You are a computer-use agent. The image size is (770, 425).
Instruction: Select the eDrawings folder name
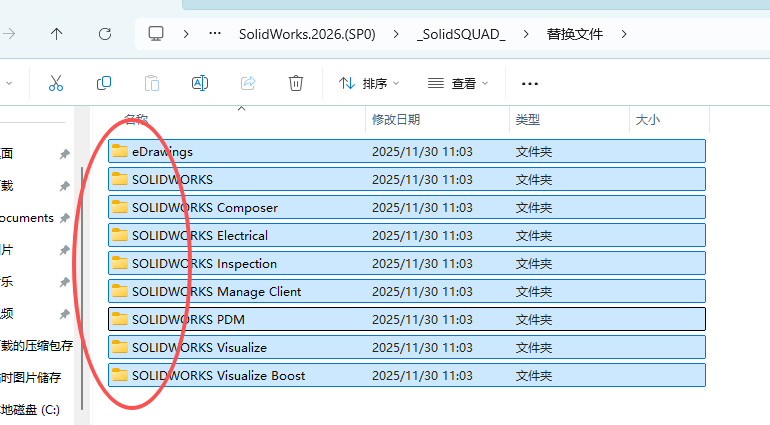coord(162,151)
